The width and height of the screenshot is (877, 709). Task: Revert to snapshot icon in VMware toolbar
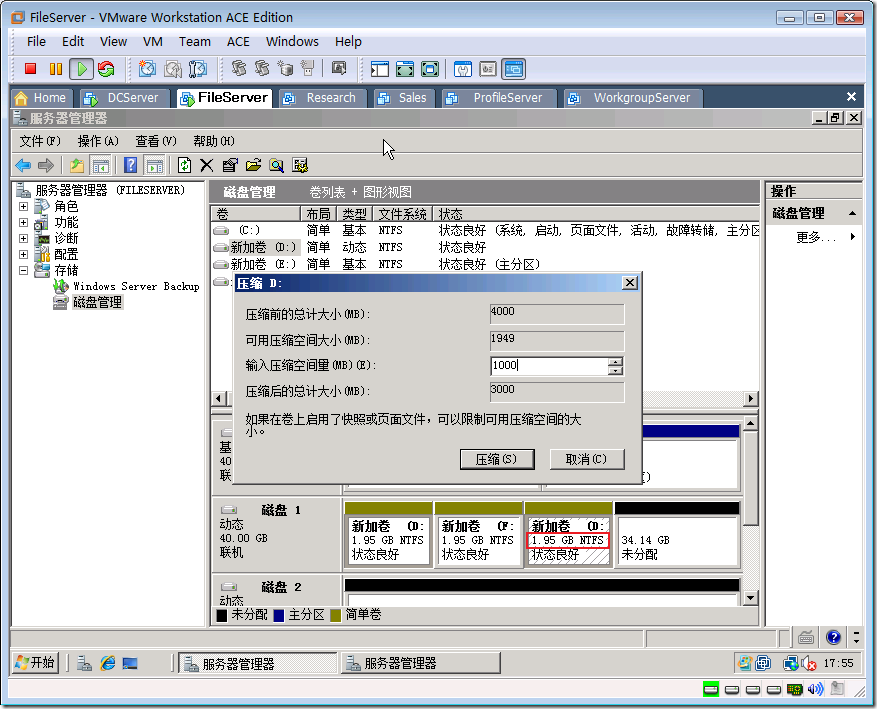(x=173, y=69)
